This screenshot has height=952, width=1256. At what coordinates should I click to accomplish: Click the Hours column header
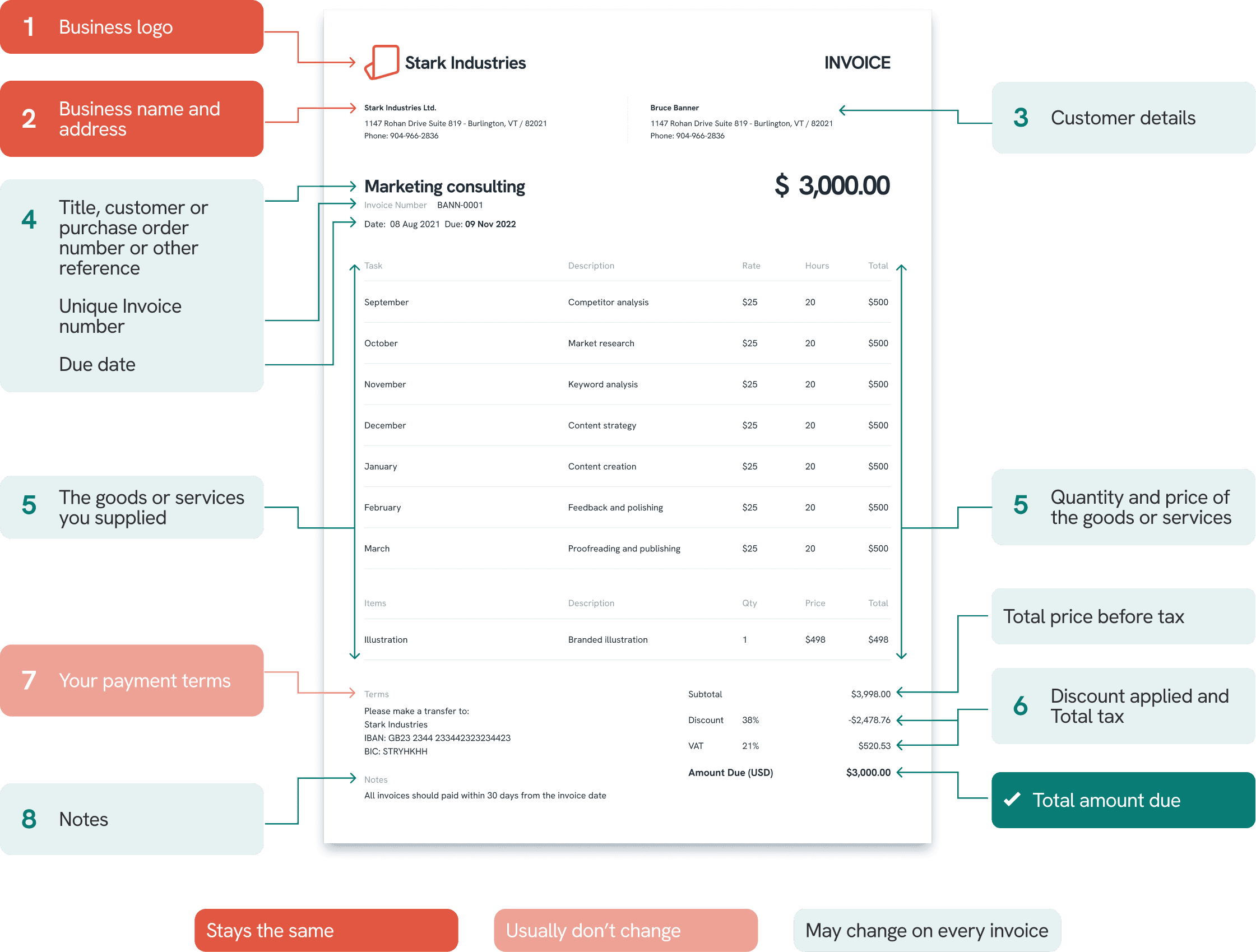point(817,266)
